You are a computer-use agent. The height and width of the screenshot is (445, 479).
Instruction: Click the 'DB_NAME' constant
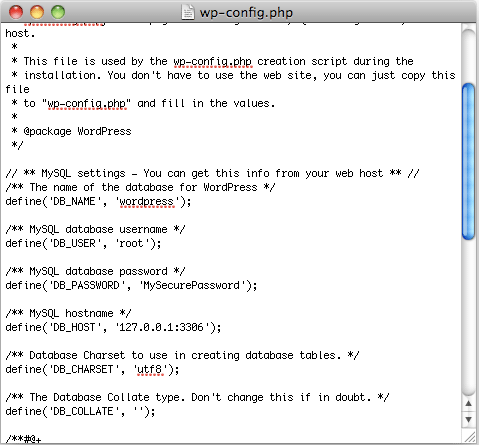[74, 202]
